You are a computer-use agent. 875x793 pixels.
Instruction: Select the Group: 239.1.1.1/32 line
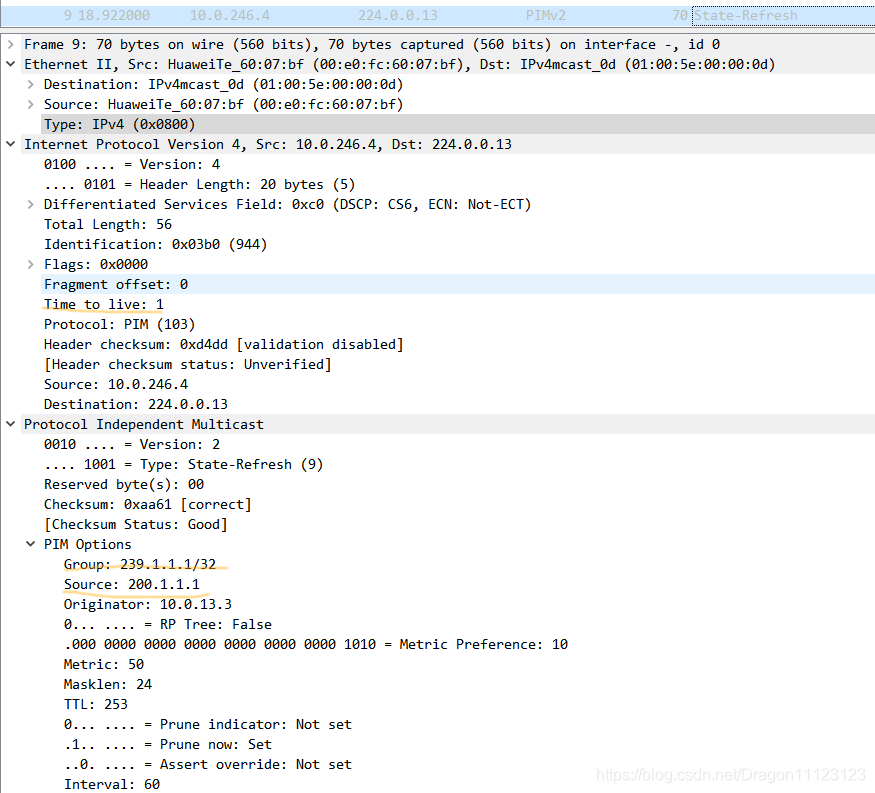click(140, 564)
